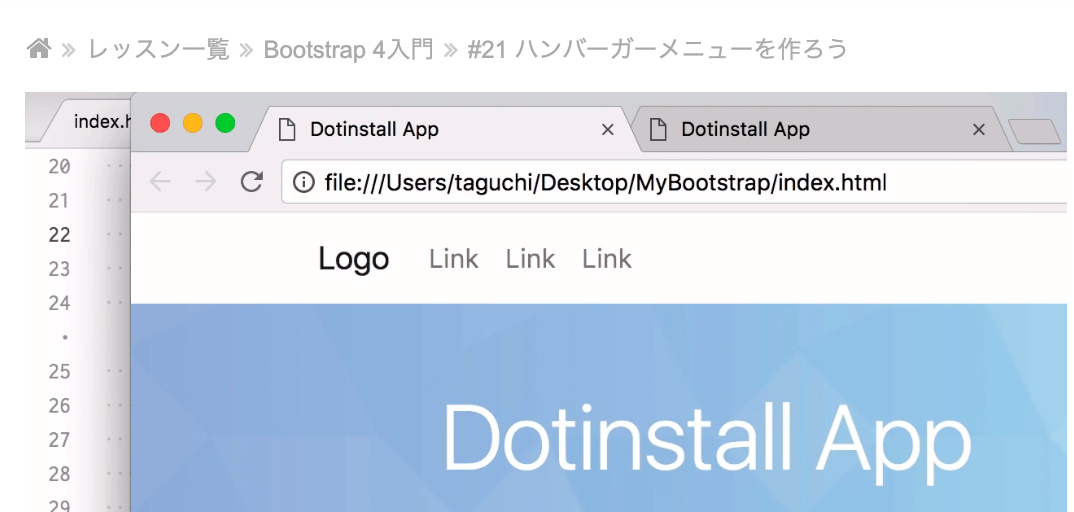Click the browser back arrow
Screen dimensions: 1074x512
(160, 181)
